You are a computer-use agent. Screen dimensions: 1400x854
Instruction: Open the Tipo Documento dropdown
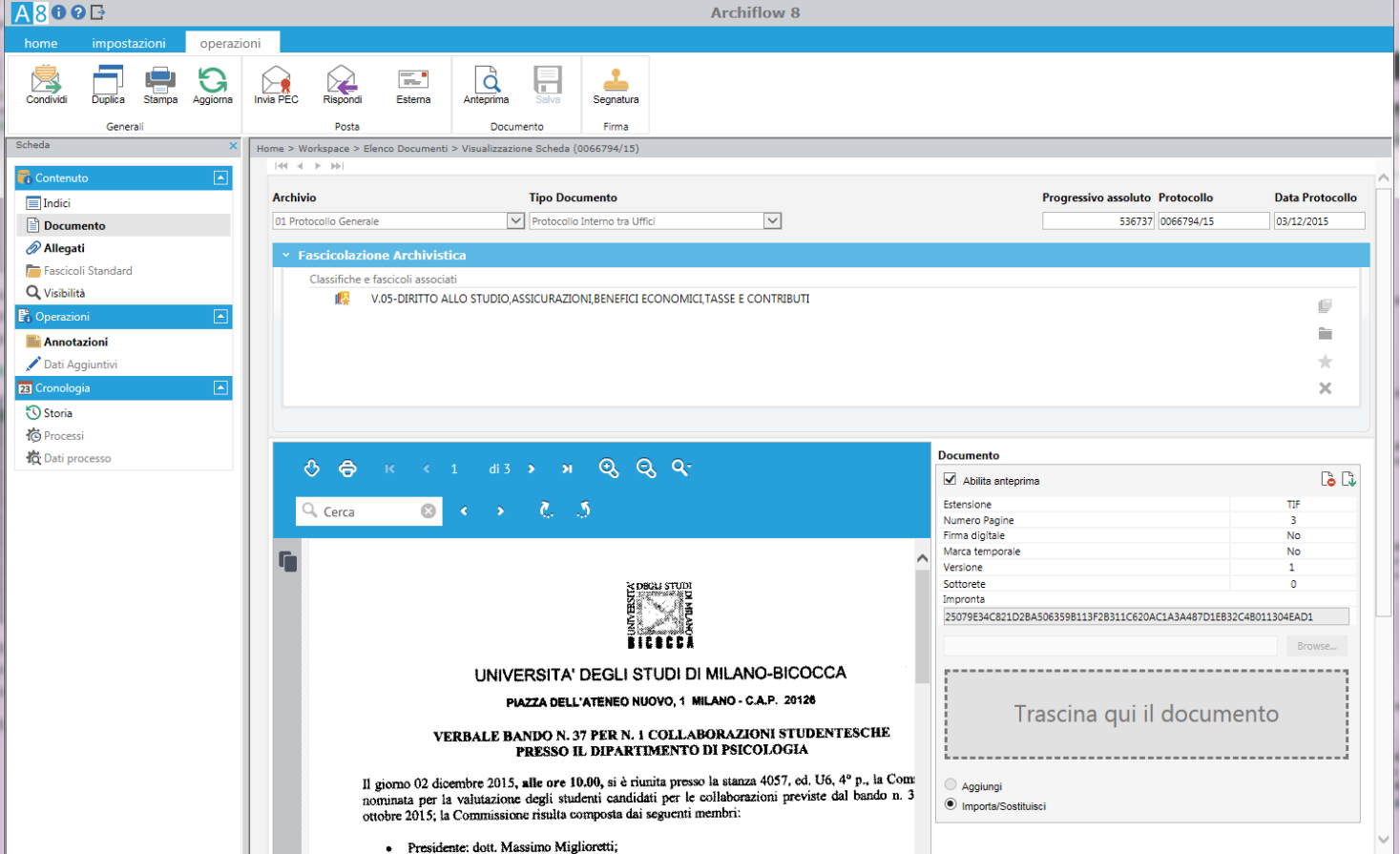pos(773,220)
